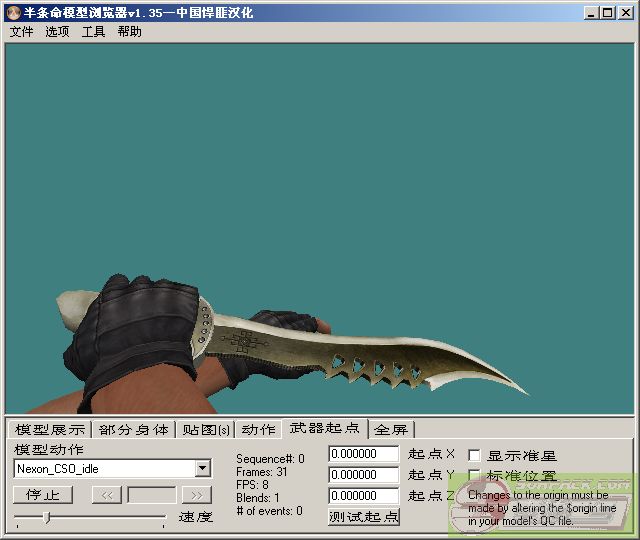Minimize the model viewer window
The image size is (640, 540).
click(592, 12)
